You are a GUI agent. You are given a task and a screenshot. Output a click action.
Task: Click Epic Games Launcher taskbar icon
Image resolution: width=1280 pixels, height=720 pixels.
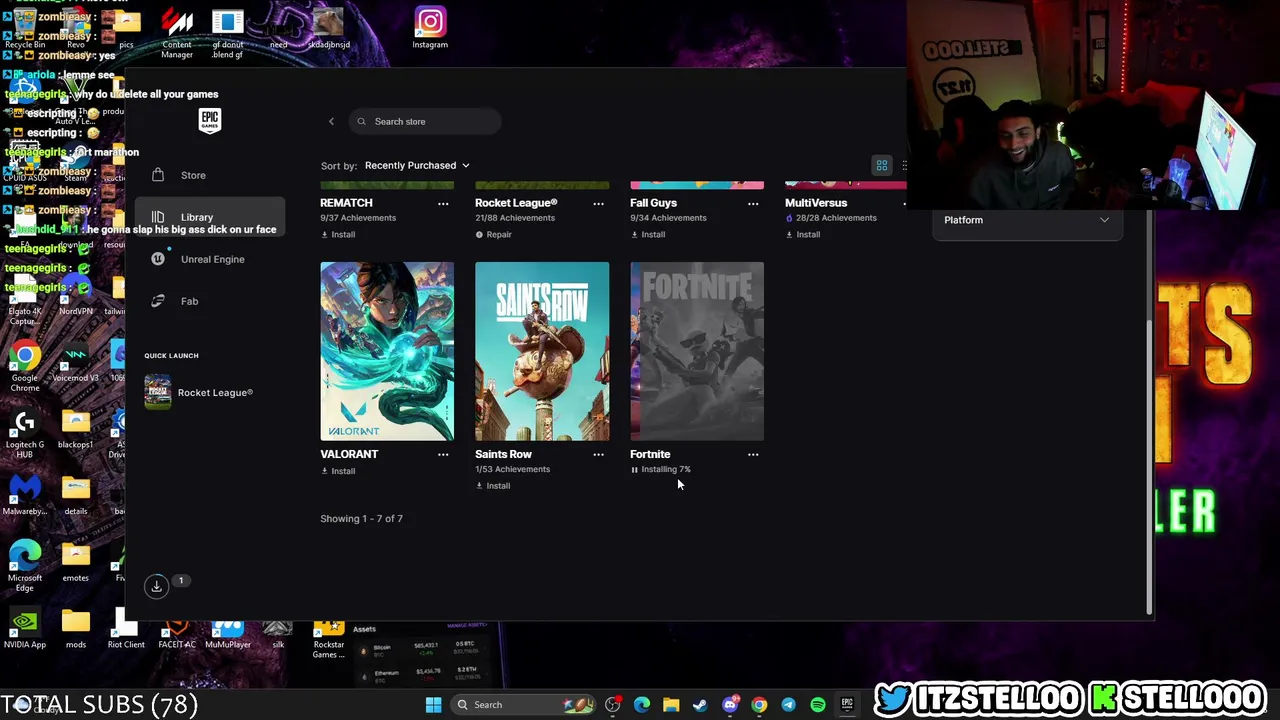[x=847, y=705]
